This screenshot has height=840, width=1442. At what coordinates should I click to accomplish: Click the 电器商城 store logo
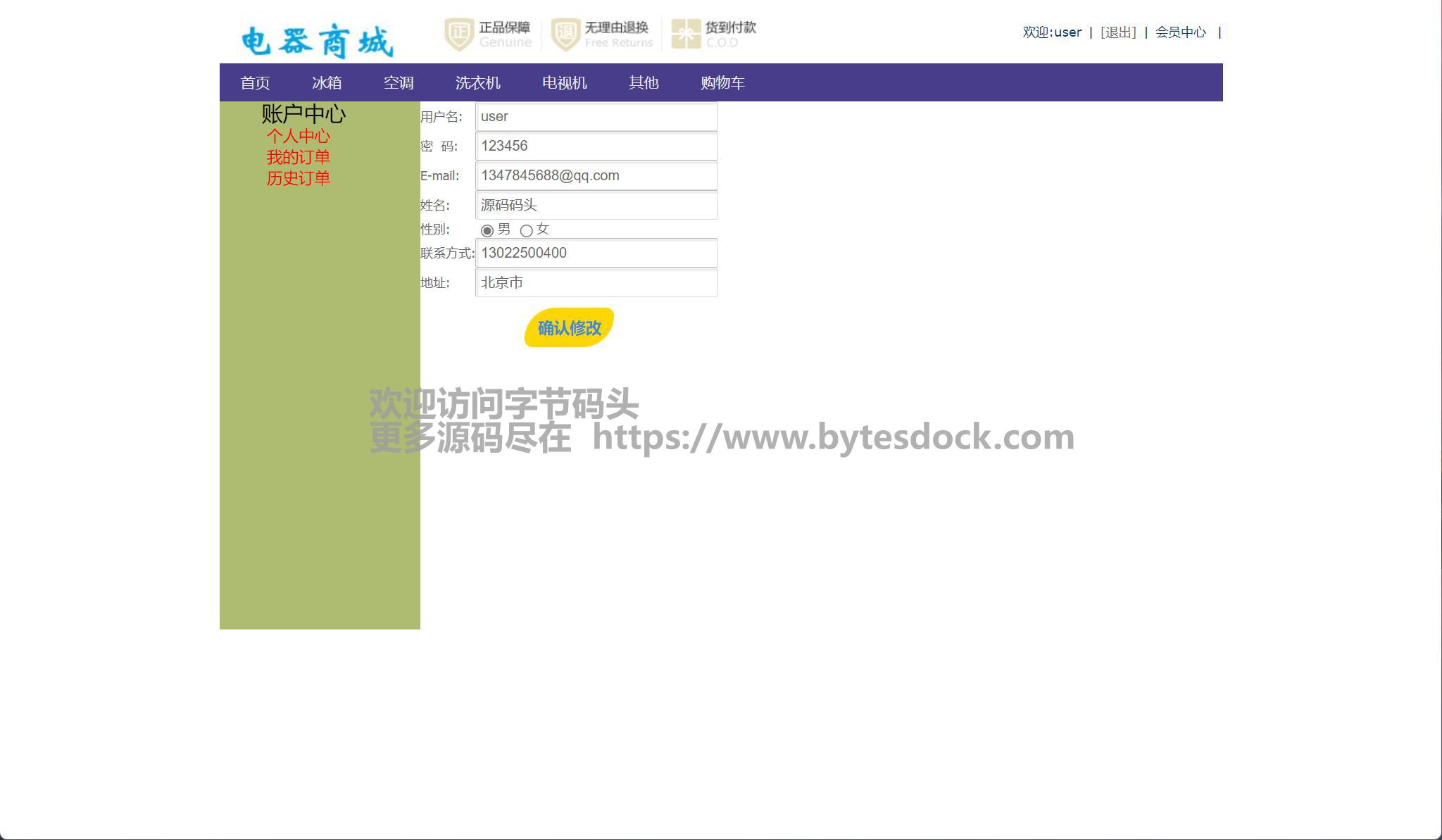point(317,41)
